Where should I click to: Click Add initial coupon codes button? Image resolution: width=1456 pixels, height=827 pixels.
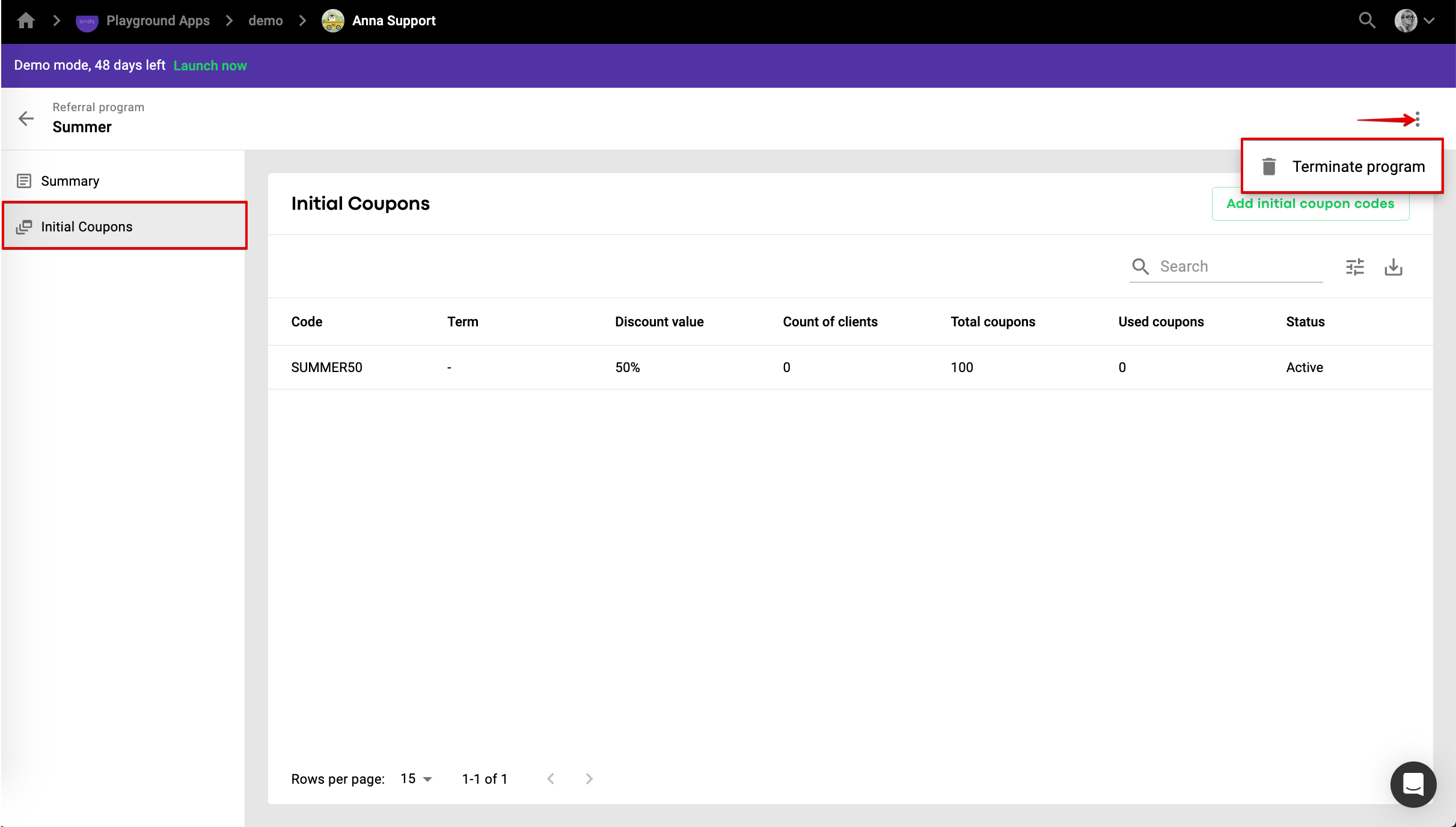(x=1311, y=204)
